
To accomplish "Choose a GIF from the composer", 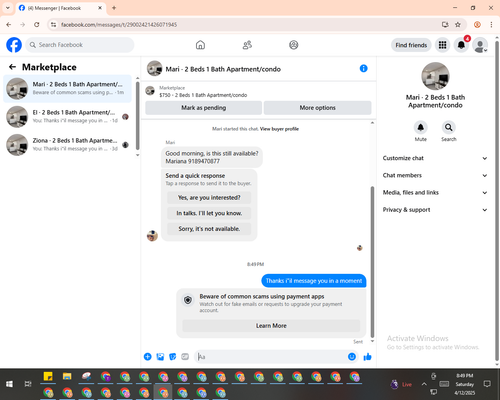I will pyautogui.click(x=185, y=357).
